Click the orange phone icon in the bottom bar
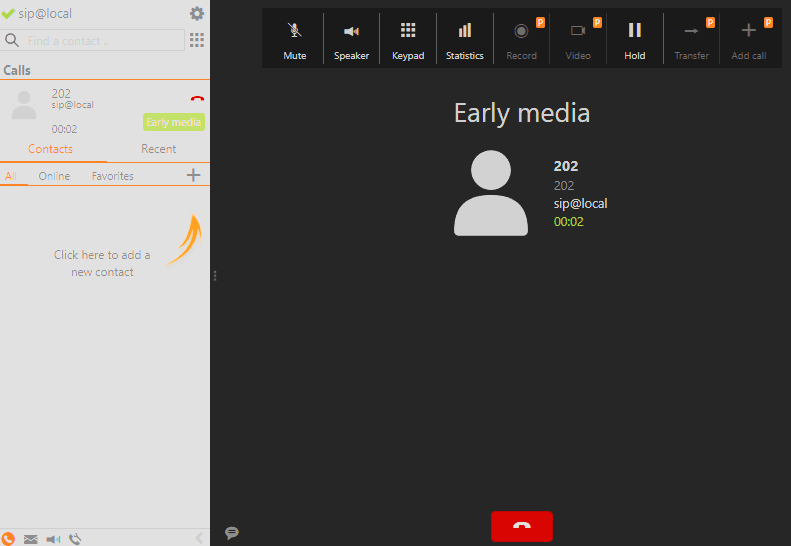 (8, 539)
